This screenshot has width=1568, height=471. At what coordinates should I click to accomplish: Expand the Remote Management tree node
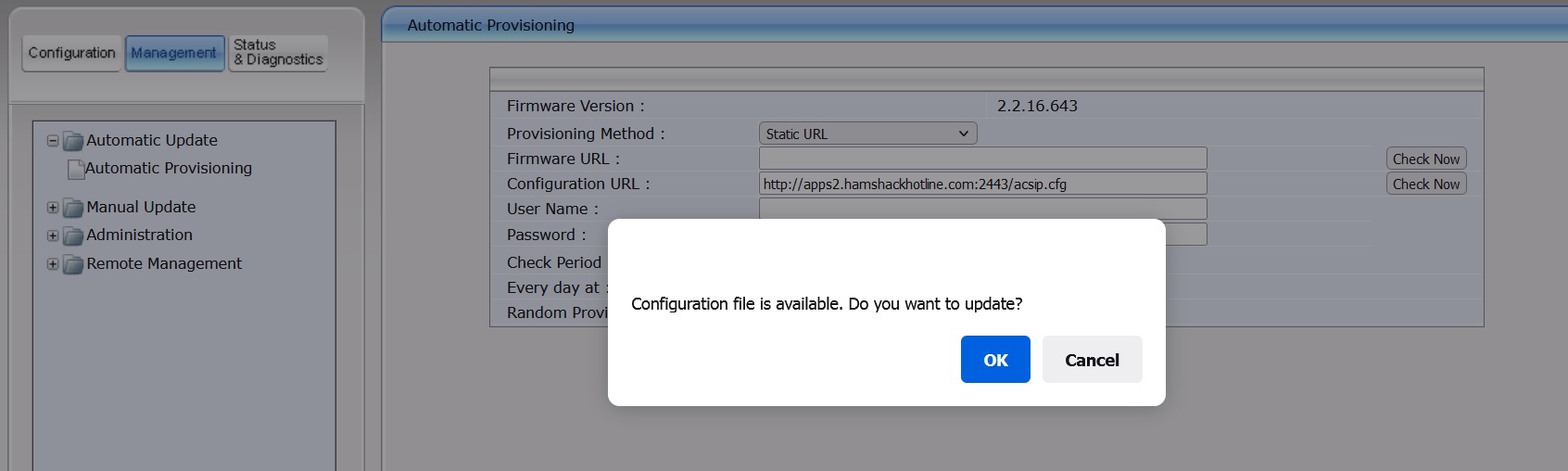click(53, 264)
